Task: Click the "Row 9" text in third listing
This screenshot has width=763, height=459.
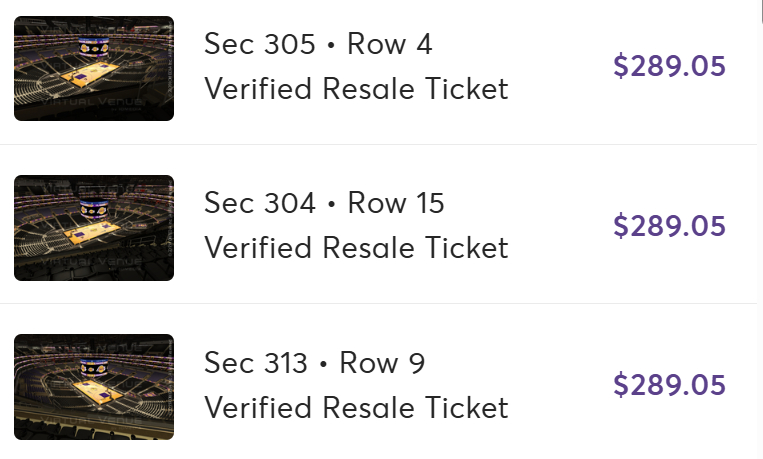Action: [382, 363]
